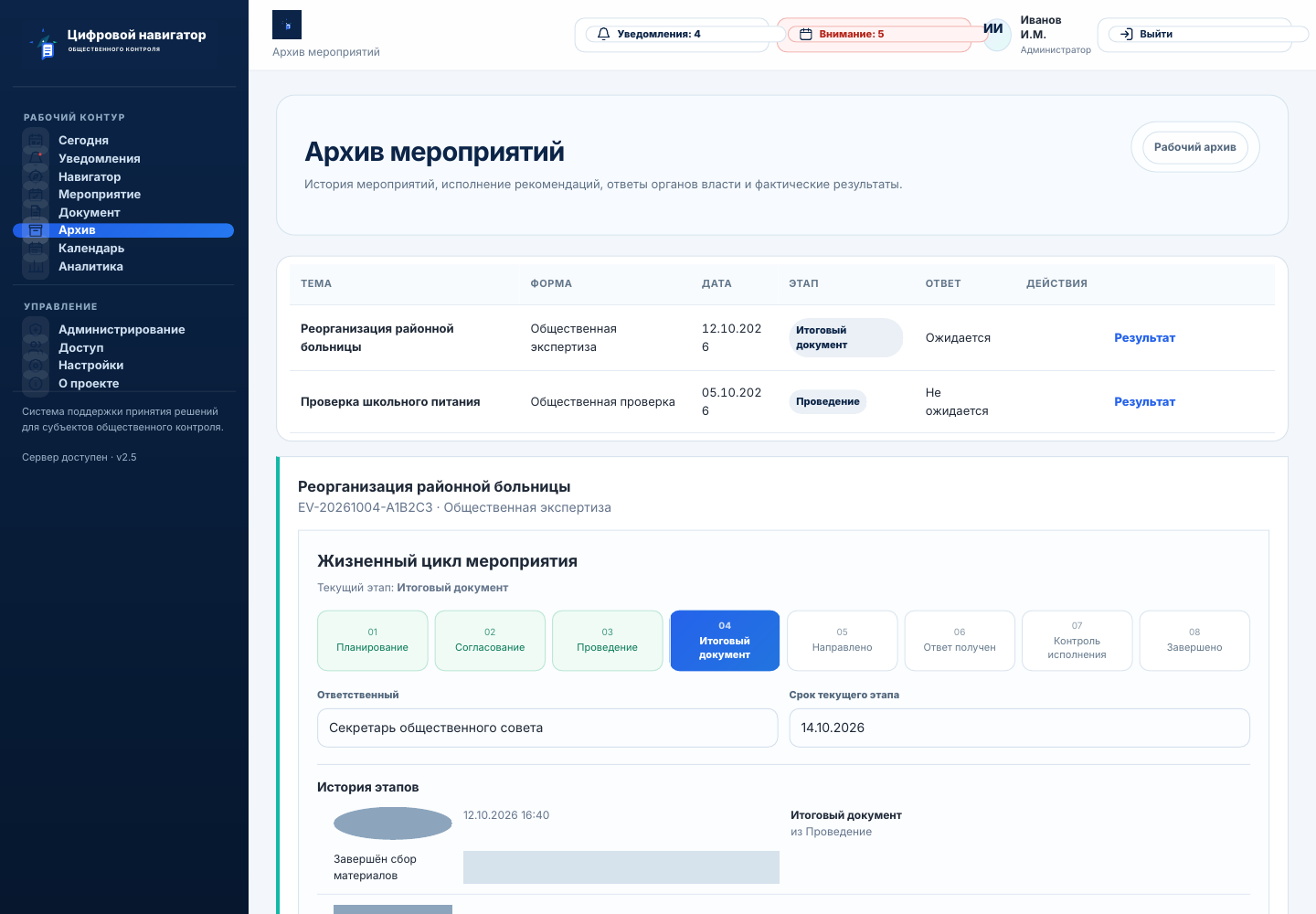Click the Сегодня calendar icon in sidebar
The image size is (1316, 914).
point(36,141)
